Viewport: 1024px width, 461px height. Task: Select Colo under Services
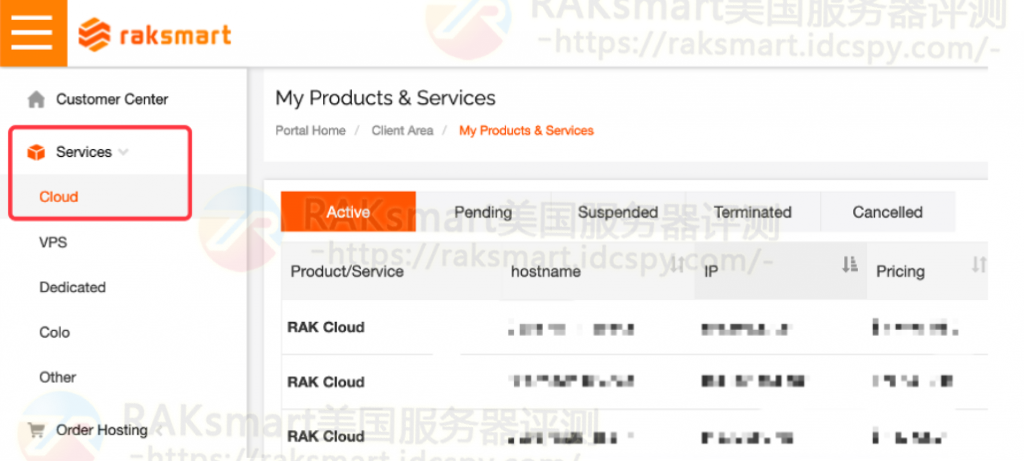coord(54,332)
